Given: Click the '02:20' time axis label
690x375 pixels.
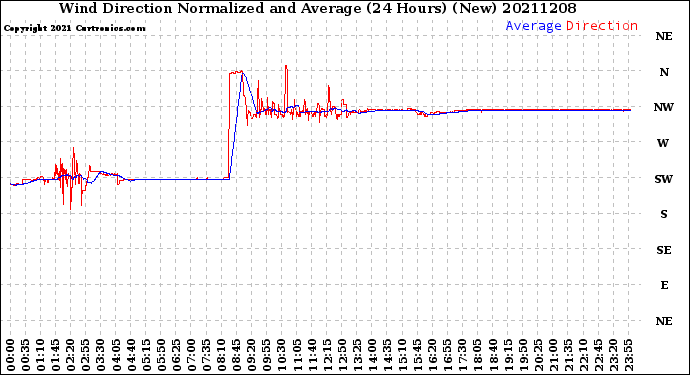Looking at the screenshot, I should 70,355.
